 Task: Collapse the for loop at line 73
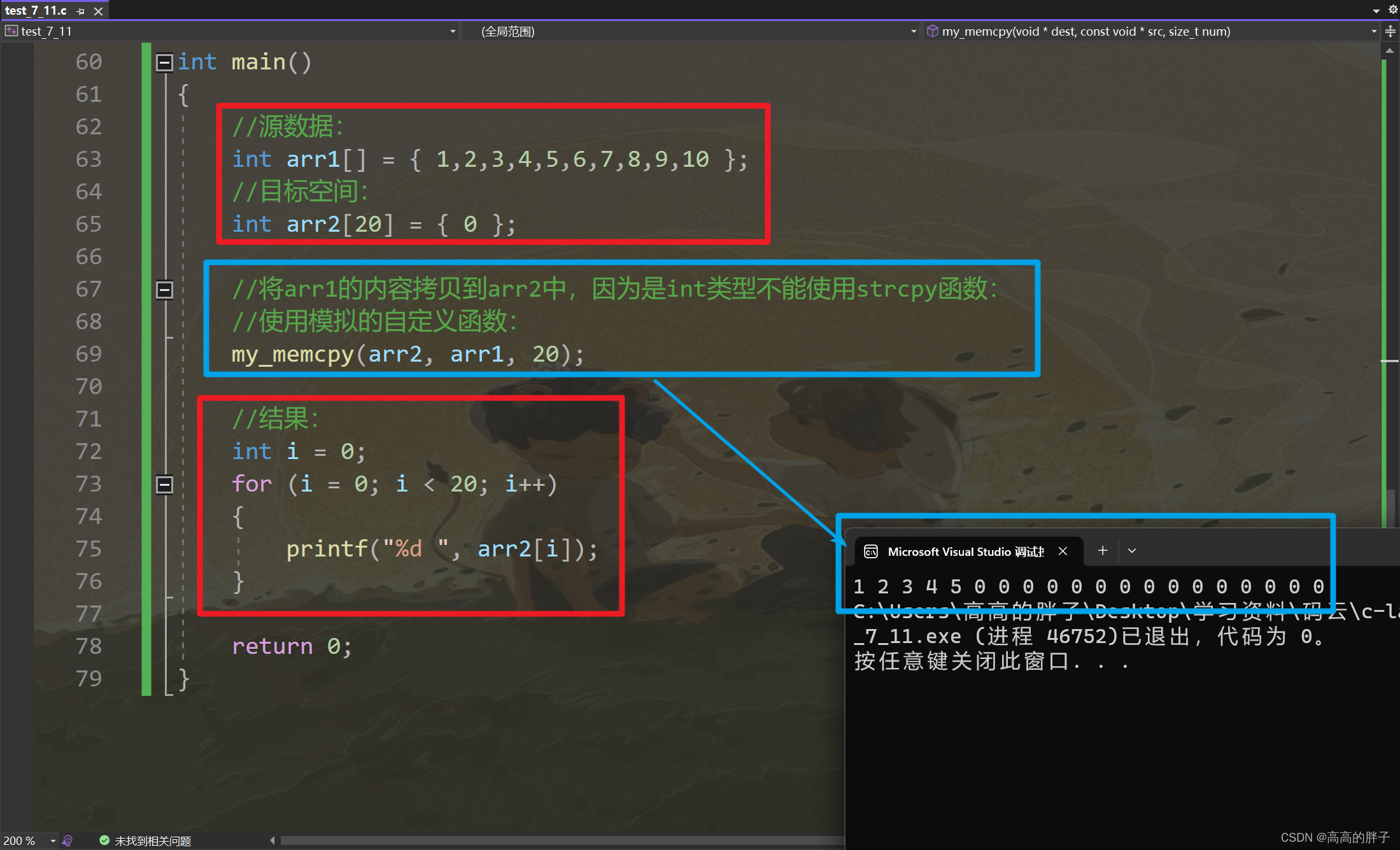coord(164,485)
